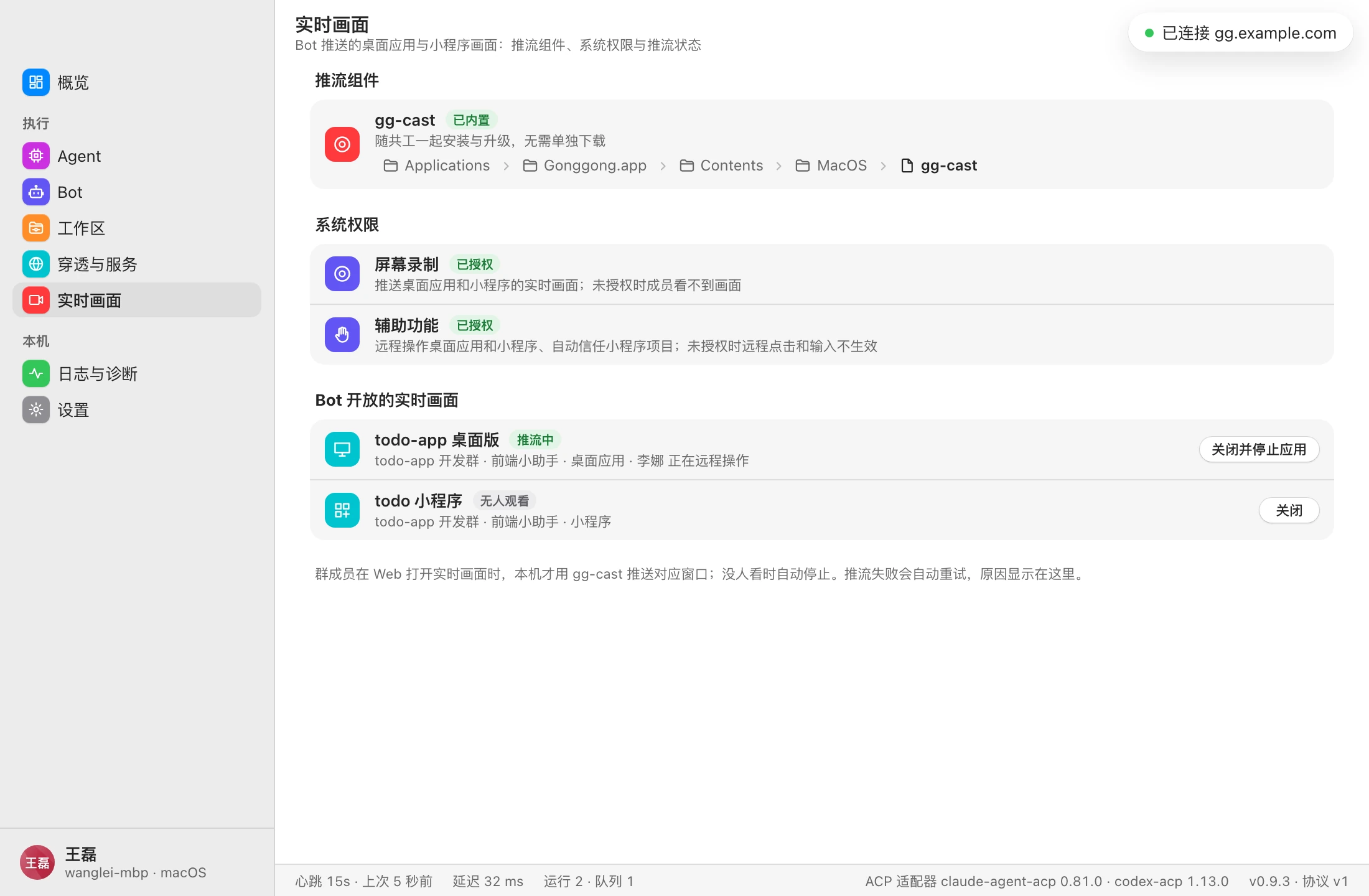This screenshot has height=896, width=1369.
Task: Open the 日志与诊断 pulse icon
Action: pyautogui.click(x=36, y=373)
